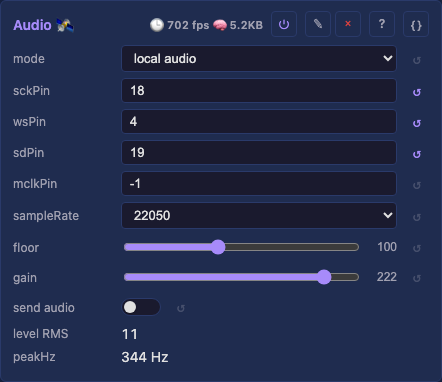This screenshot has width=442, height=382.
Task: Click the 702 fps readout
Action: pos(188,25)
